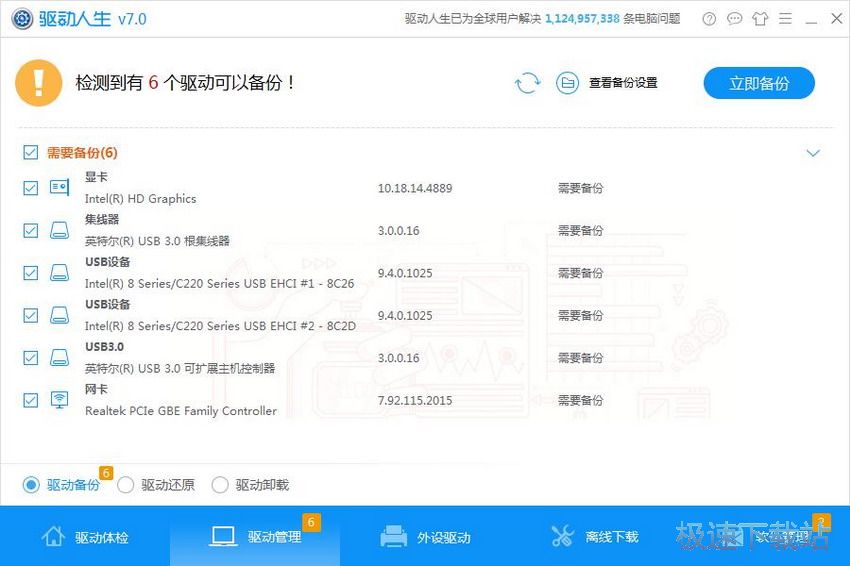Click the USB3.0 category label
The image size is (850, 566).
coord(104,346)
